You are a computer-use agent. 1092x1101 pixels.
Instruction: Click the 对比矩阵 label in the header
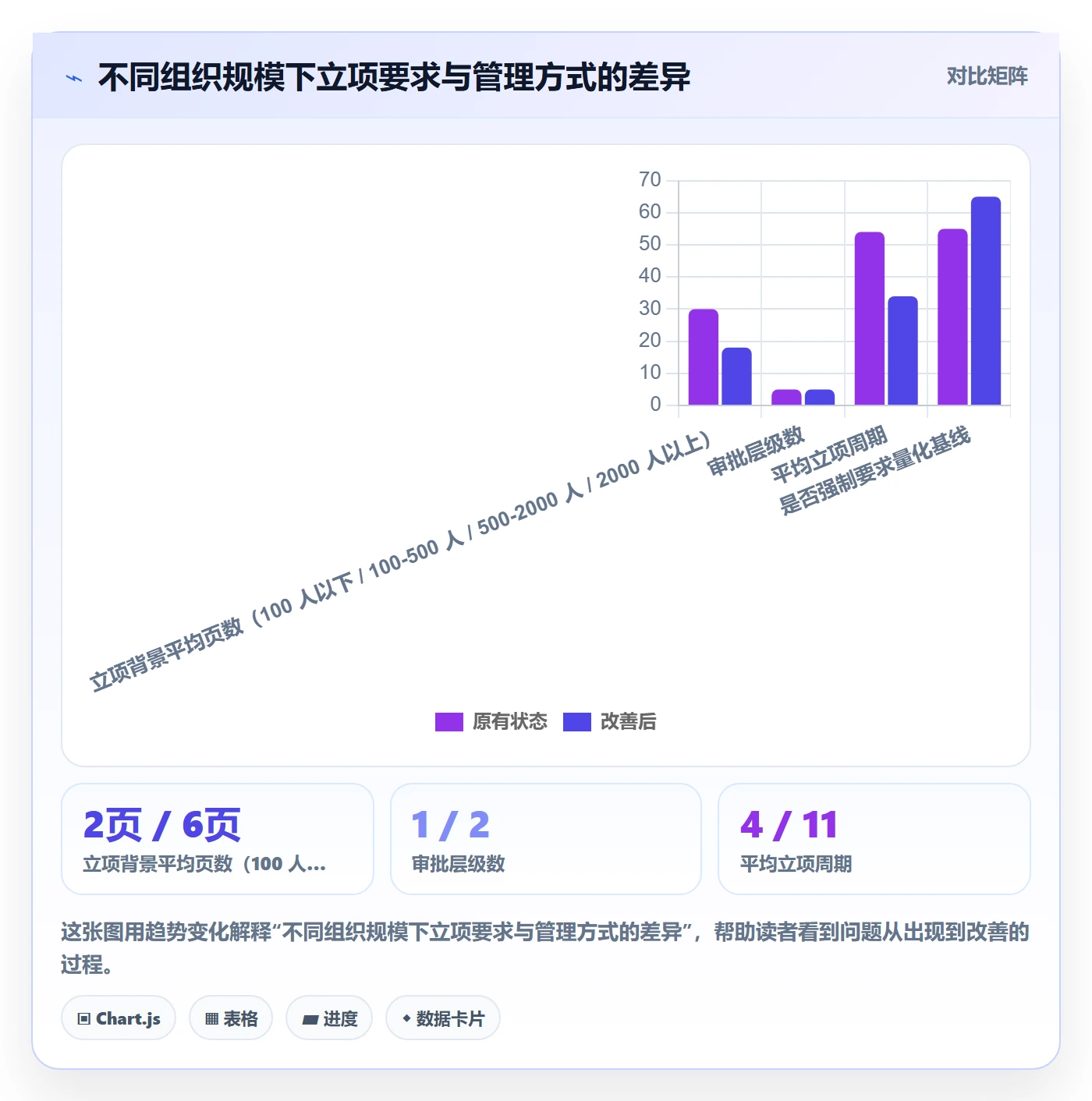pyautogui.click(x=987, y=76)
